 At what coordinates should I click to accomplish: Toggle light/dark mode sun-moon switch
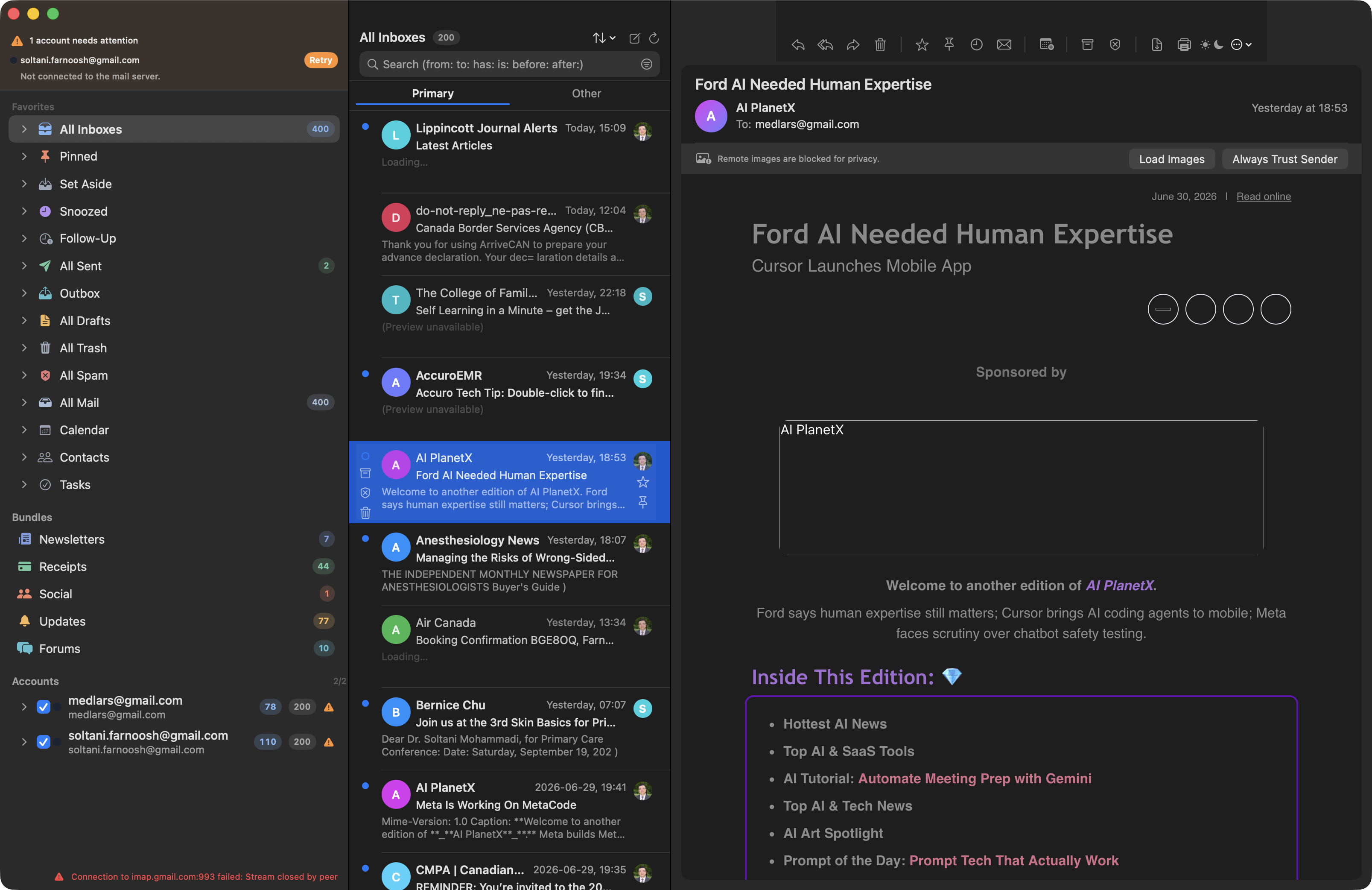tap(1212, 44)
